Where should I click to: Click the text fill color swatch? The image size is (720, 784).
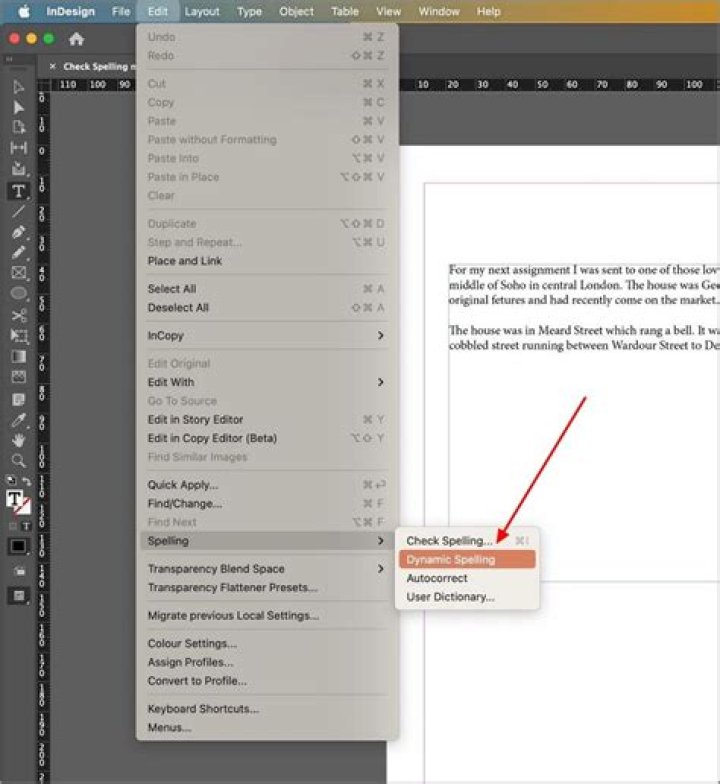point(14,498)
